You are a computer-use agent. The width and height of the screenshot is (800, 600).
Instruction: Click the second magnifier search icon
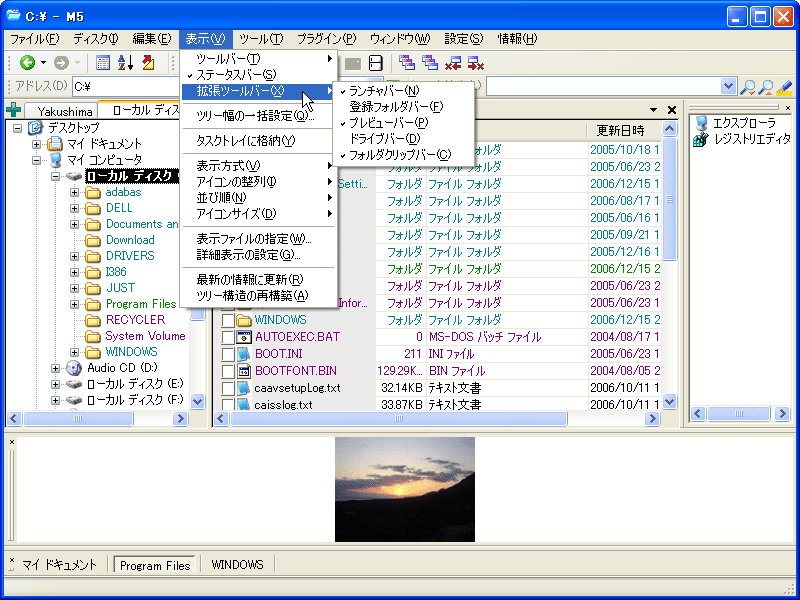tap(766, 87)
